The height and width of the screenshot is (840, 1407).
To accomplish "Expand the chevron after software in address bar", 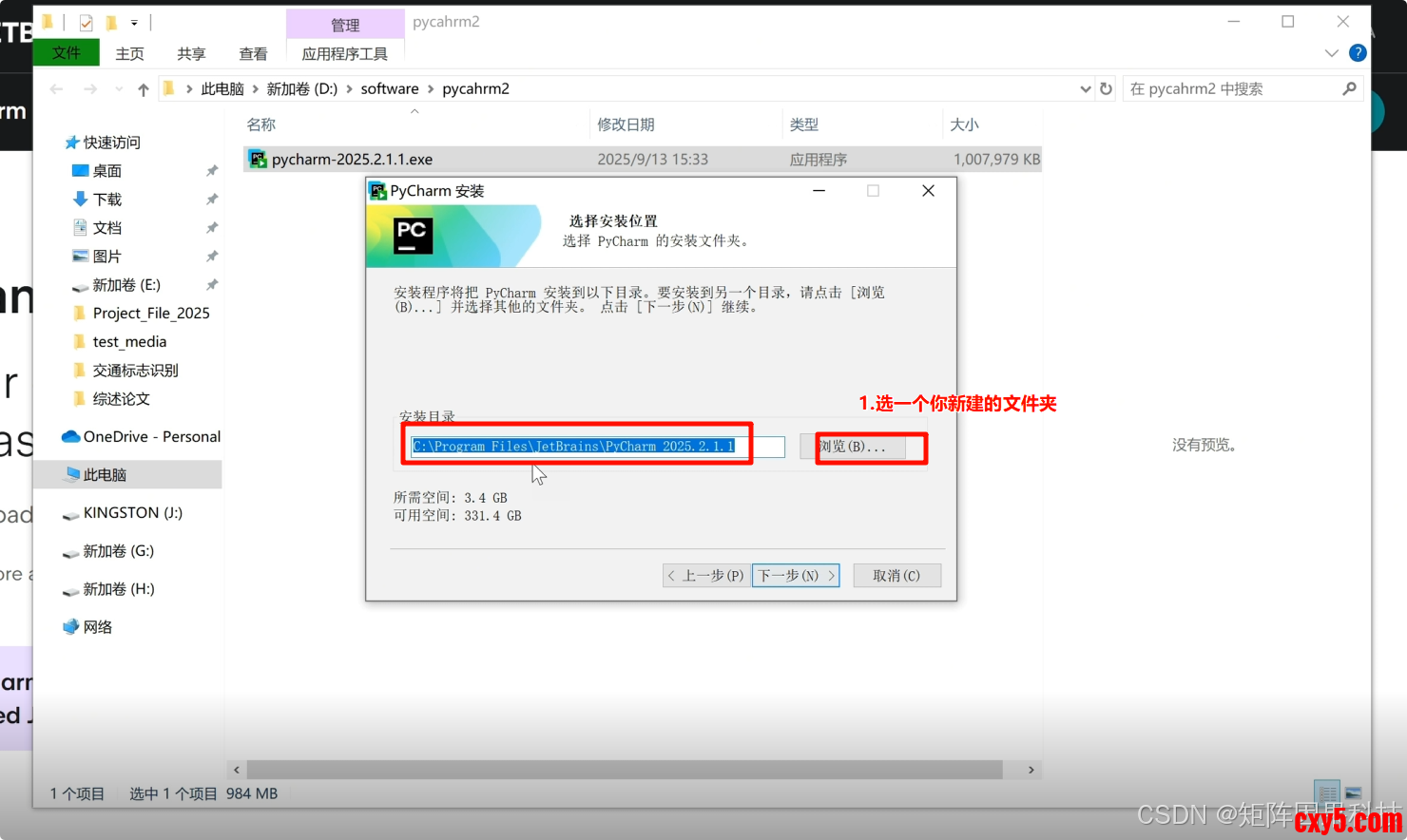I will (x=431, y=89).
